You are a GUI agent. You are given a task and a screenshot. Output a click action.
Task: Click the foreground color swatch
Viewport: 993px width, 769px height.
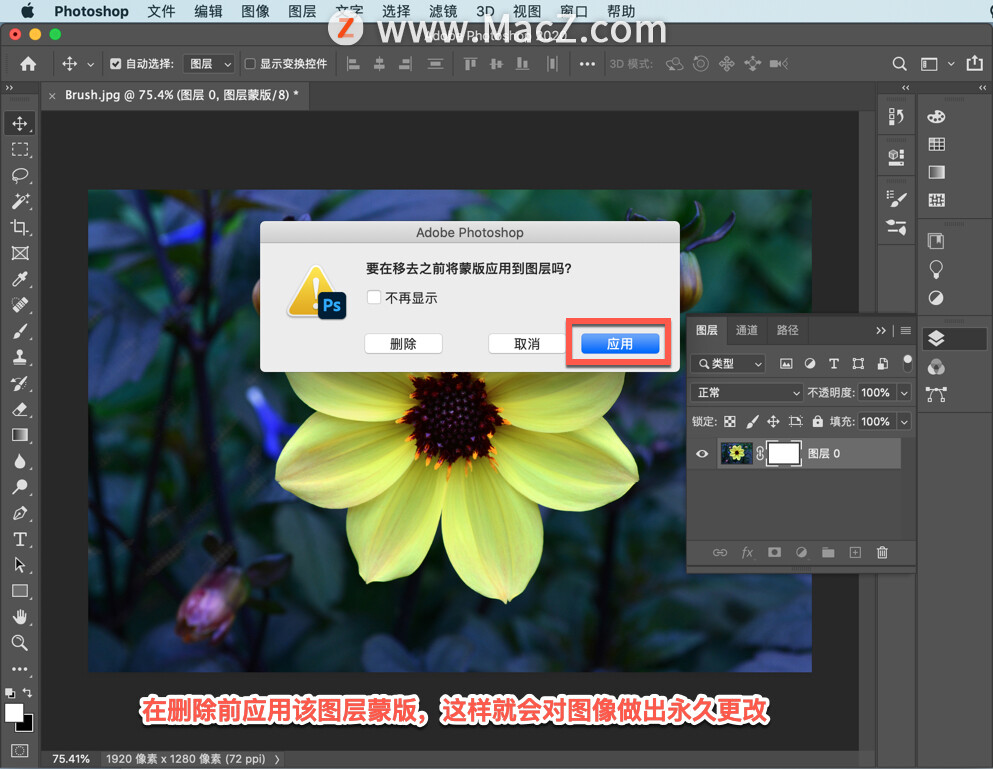[x=14, y=713]
